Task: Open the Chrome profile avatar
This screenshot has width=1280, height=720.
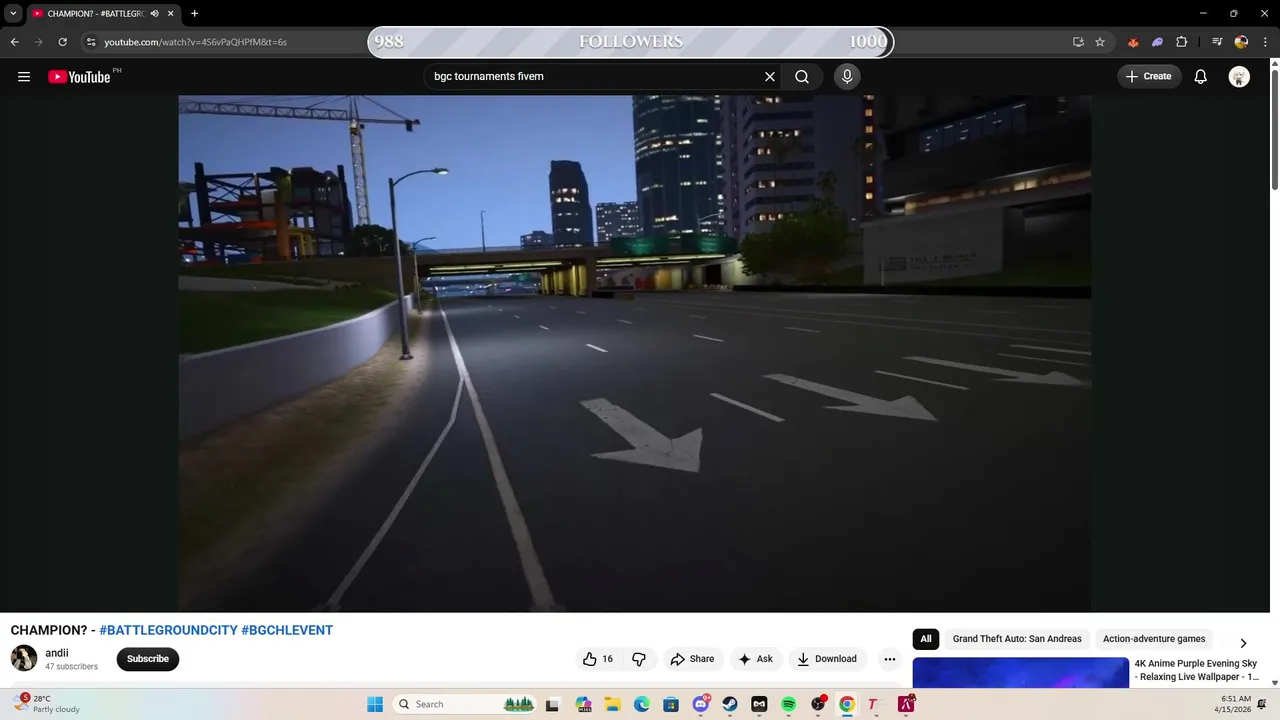Action: coord(1241,42)
